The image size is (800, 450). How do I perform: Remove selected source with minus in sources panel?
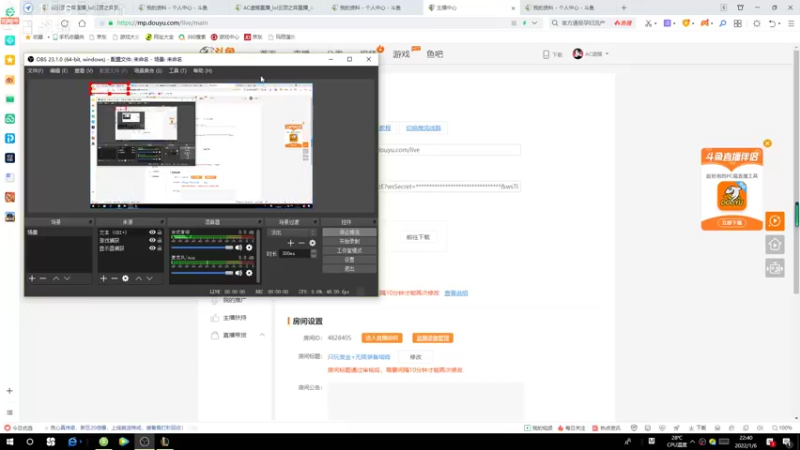click(x=114, y=279)
